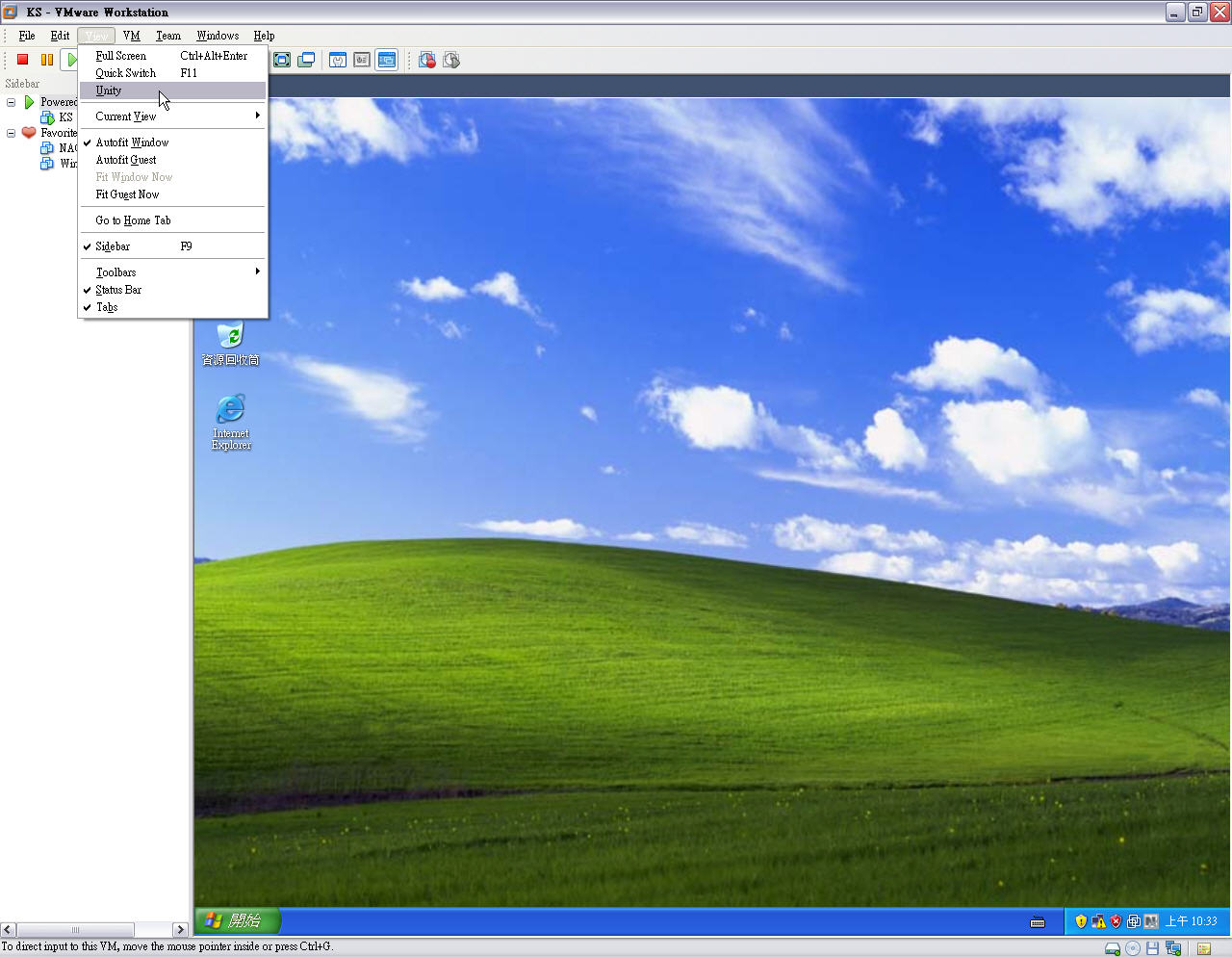Select Full Screen from View menu

[x=171, y=56]
